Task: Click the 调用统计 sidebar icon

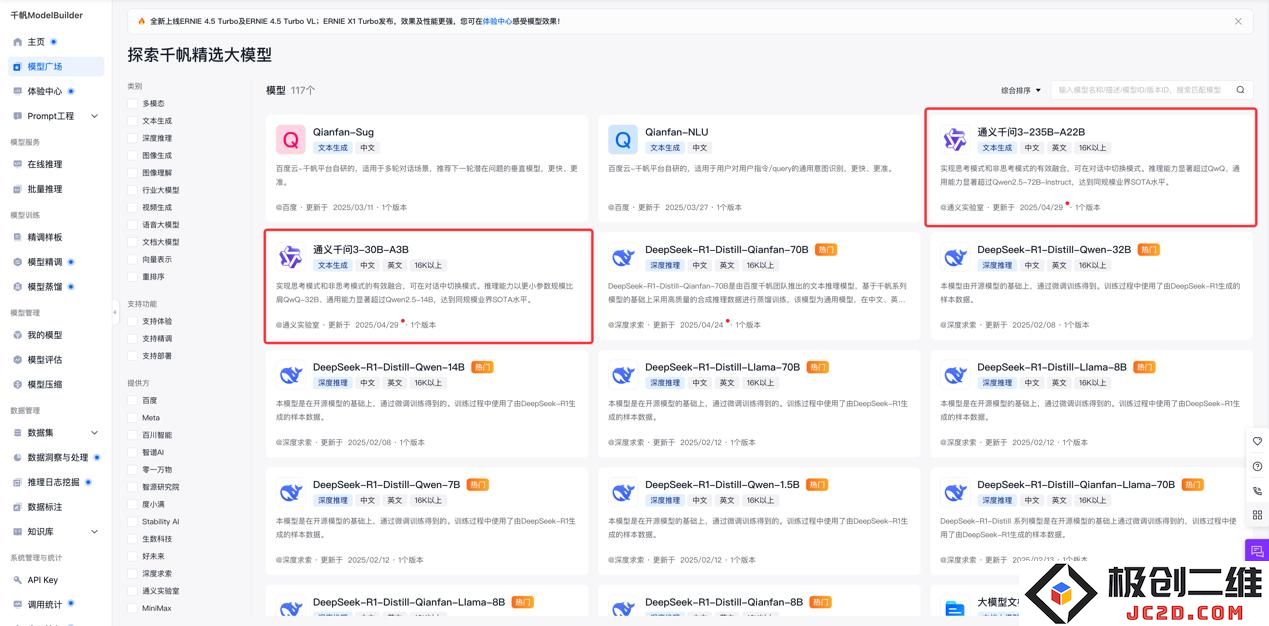Action: coord(17,604)
